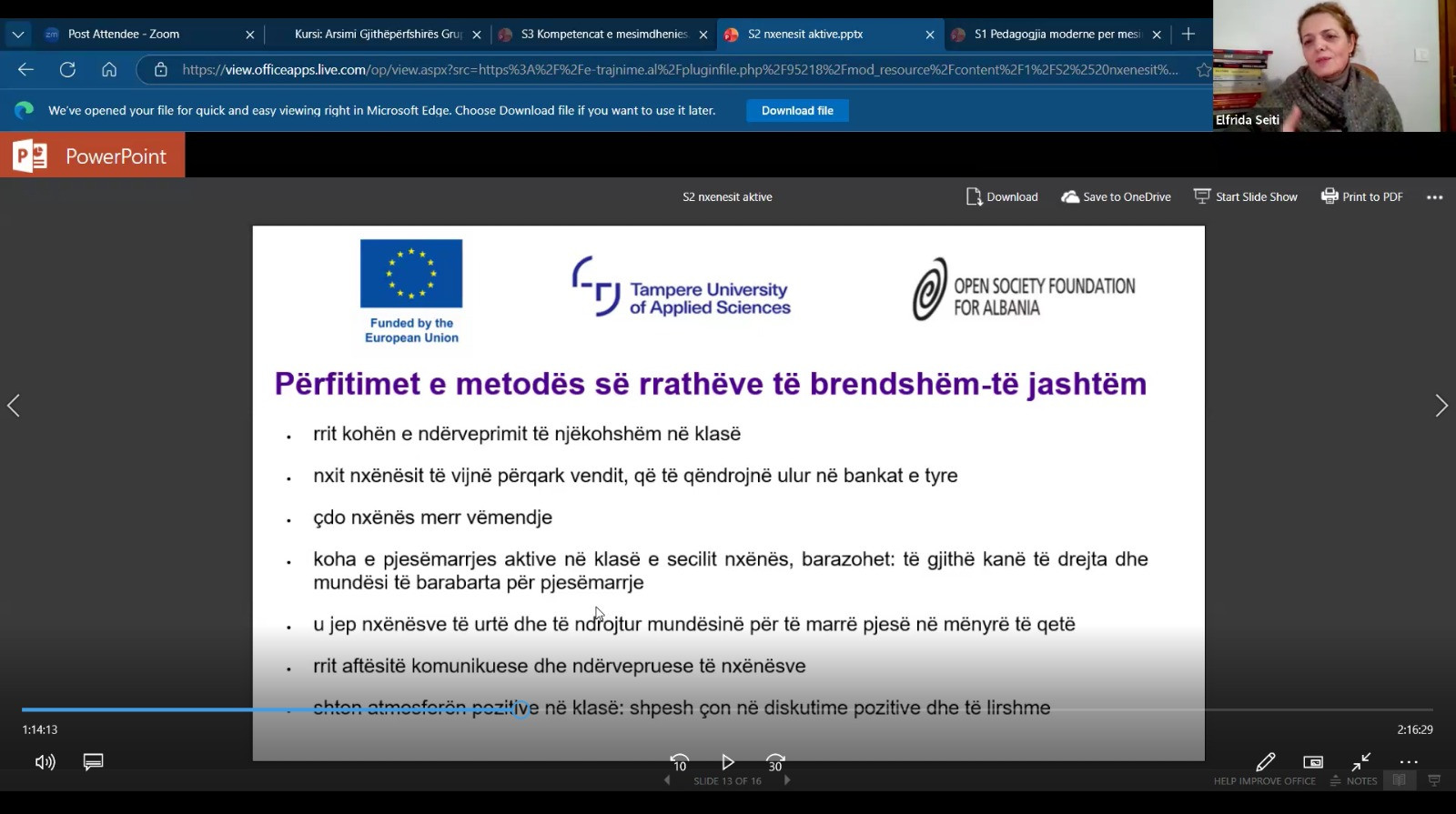The height and width of the screenshot is (814, 1456).
Task: Click the bullet starting "rrit kohën e ndërveprimit"
Action: point(527,434)
